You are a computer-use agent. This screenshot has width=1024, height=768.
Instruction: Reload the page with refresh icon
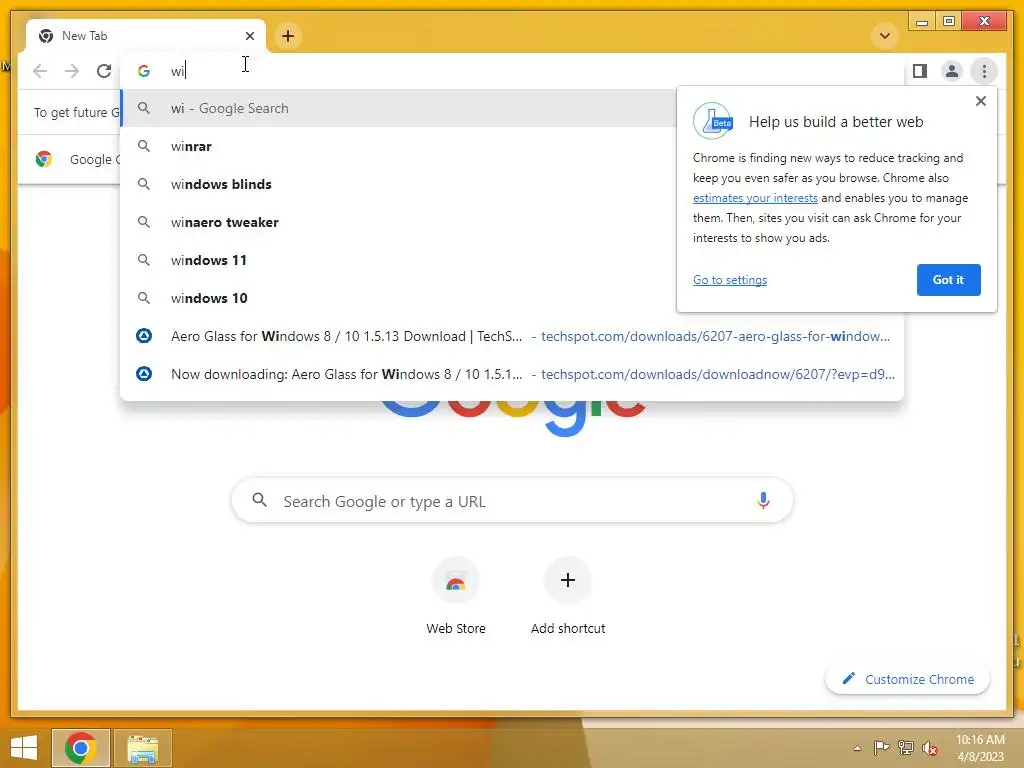[x=104, y=71]
